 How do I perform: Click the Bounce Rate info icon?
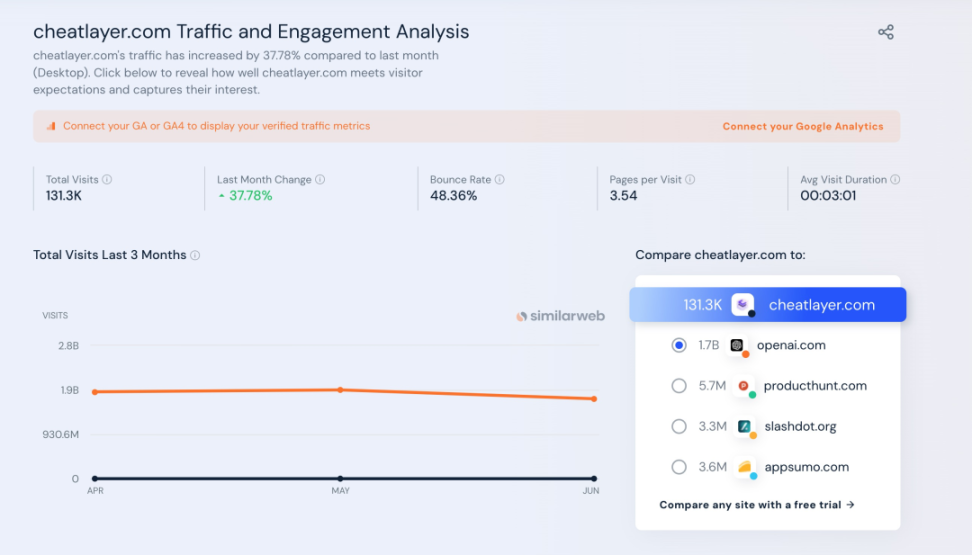pyautogui.click(x=500, y=180)
